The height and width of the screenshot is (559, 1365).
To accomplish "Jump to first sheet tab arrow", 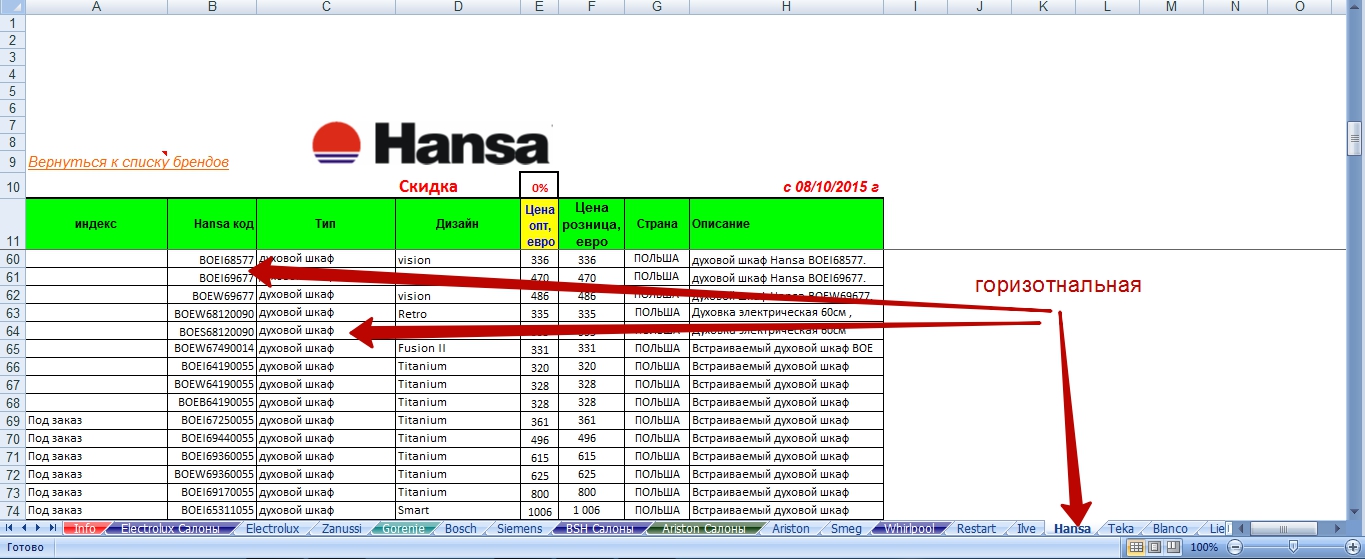I will [9, 528].
